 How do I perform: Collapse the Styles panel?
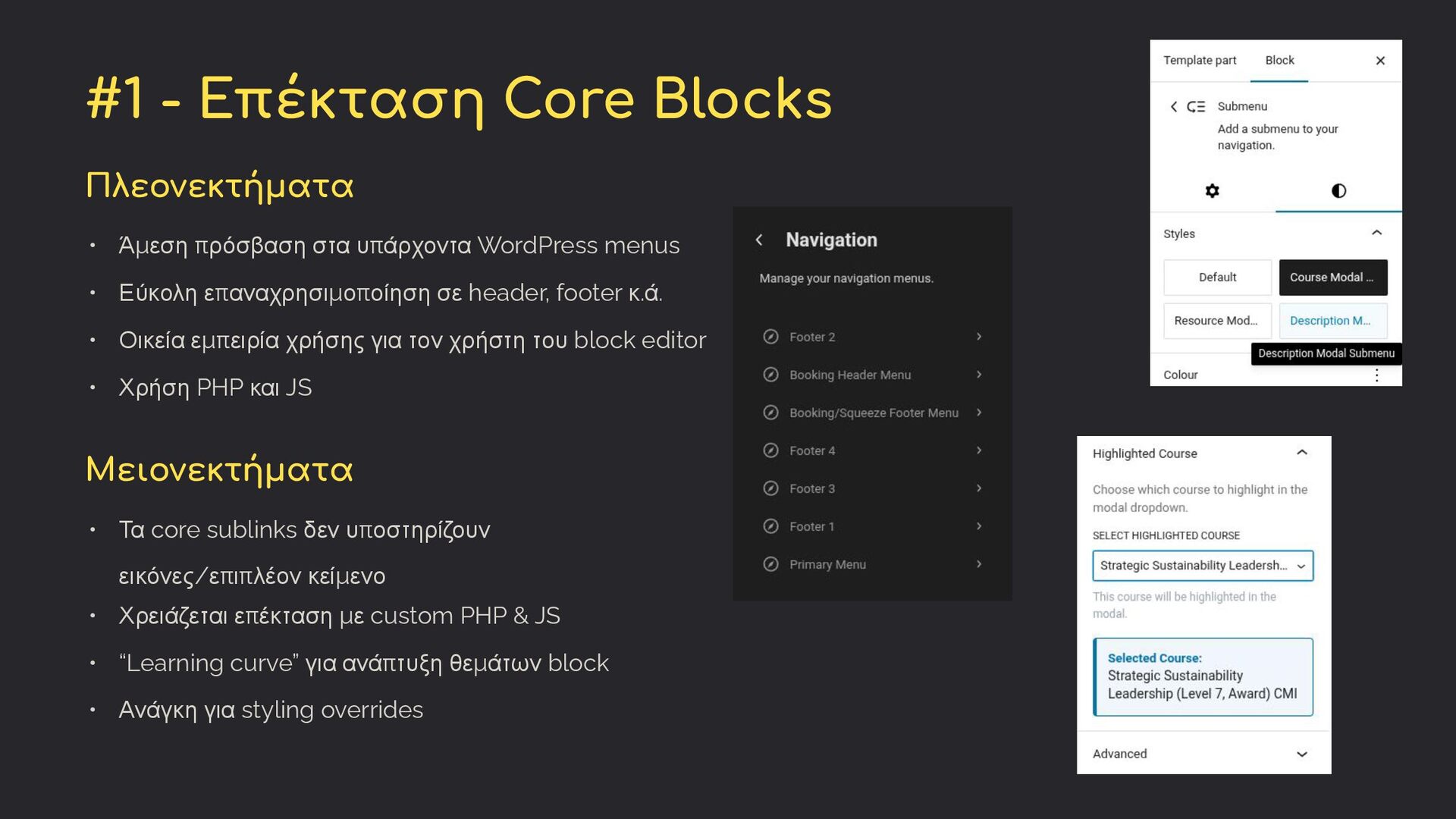pyautogui.click(x=1376, y=233)
